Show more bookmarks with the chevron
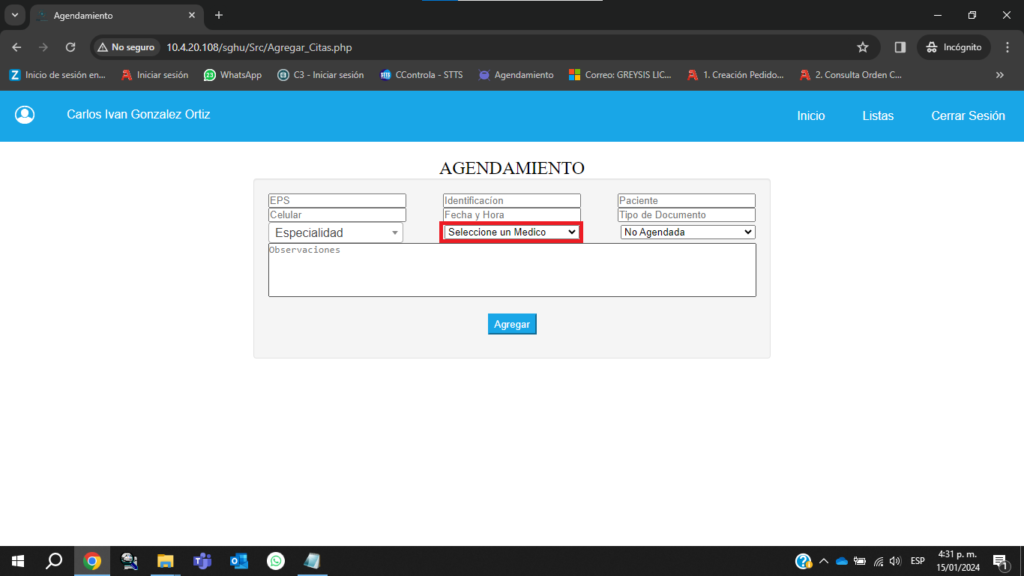 (999, 75)
